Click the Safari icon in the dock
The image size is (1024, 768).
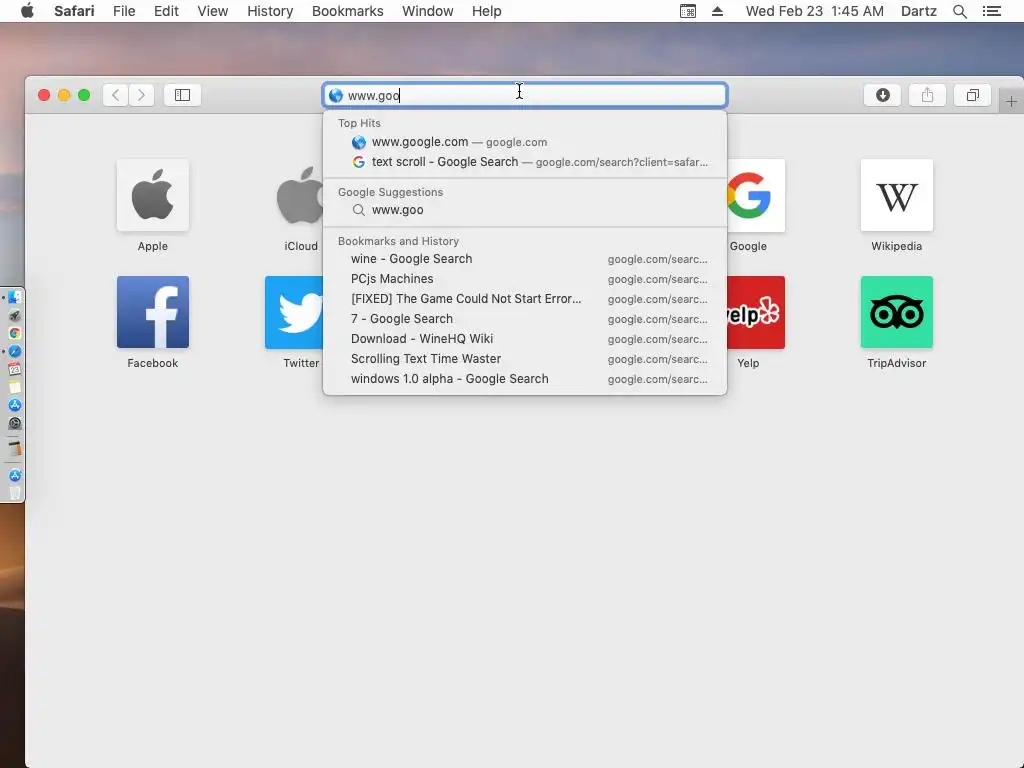click(x=14, y=351)
